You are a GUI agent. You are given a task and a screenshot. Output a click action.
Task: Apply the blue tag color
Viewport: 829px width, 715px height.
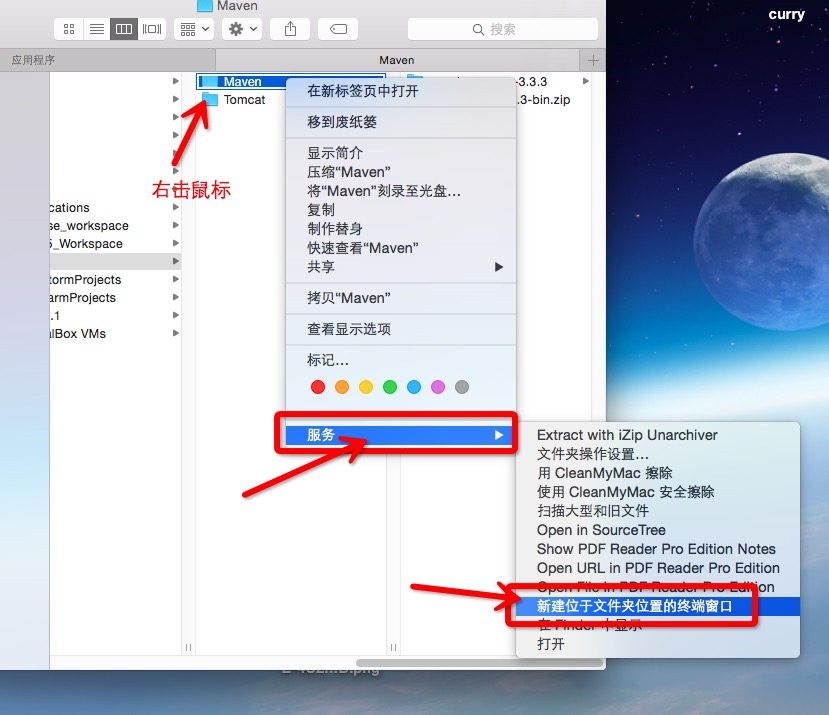coord(414,387)
